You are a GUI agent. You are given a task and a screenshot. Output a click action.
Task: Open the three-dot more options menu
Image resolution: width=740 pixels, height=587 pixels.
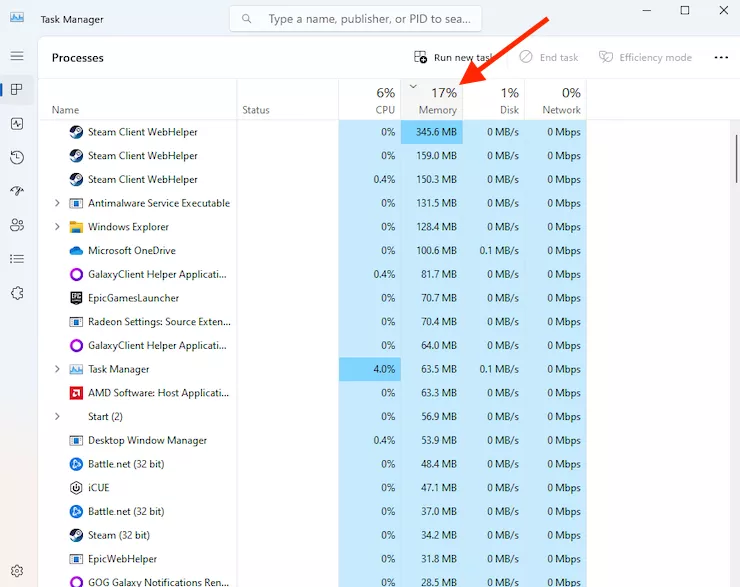(721, 58)
